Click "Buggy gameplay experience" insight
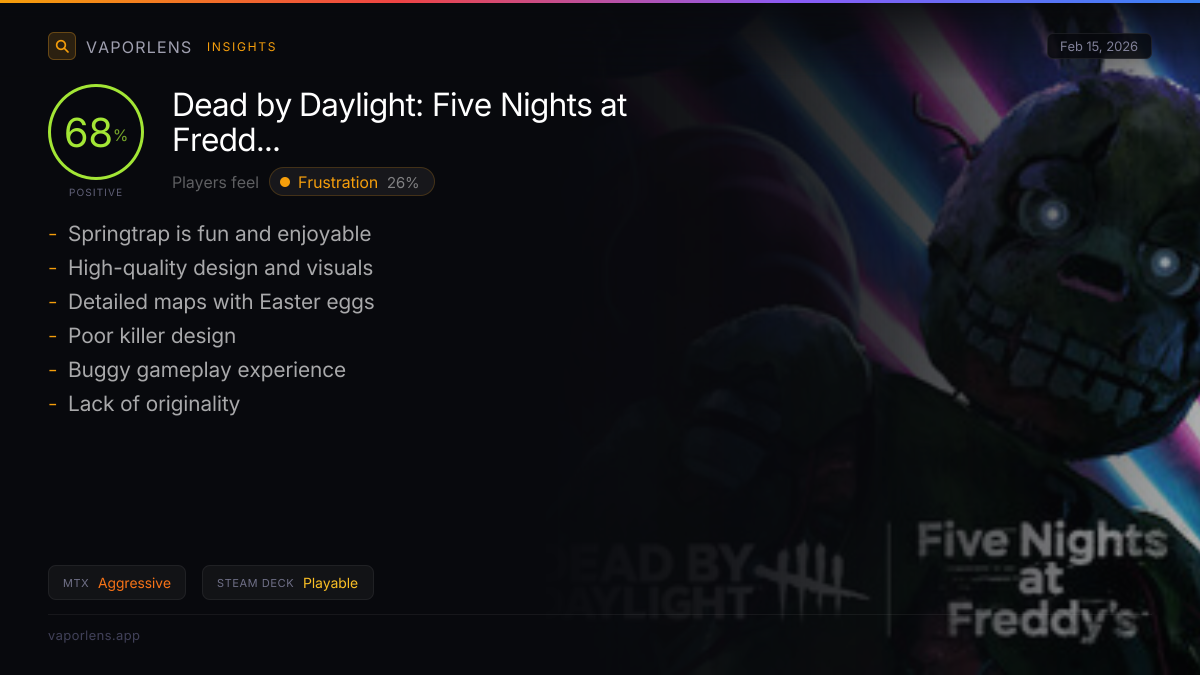This screenshot has height=675, width=1200. (x=207, y=370)
